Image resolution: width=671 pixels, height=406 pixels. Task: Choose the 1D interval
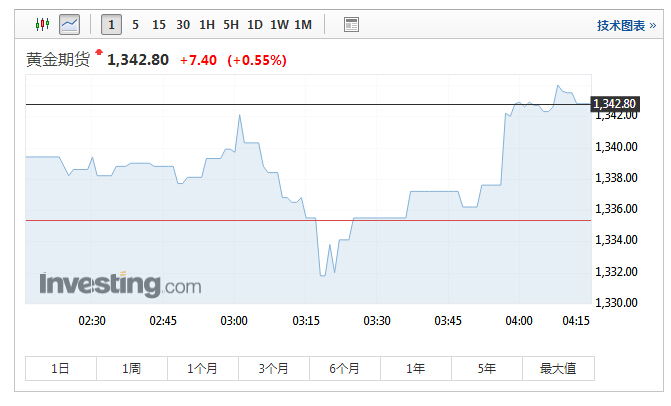[x=255, y=24]
